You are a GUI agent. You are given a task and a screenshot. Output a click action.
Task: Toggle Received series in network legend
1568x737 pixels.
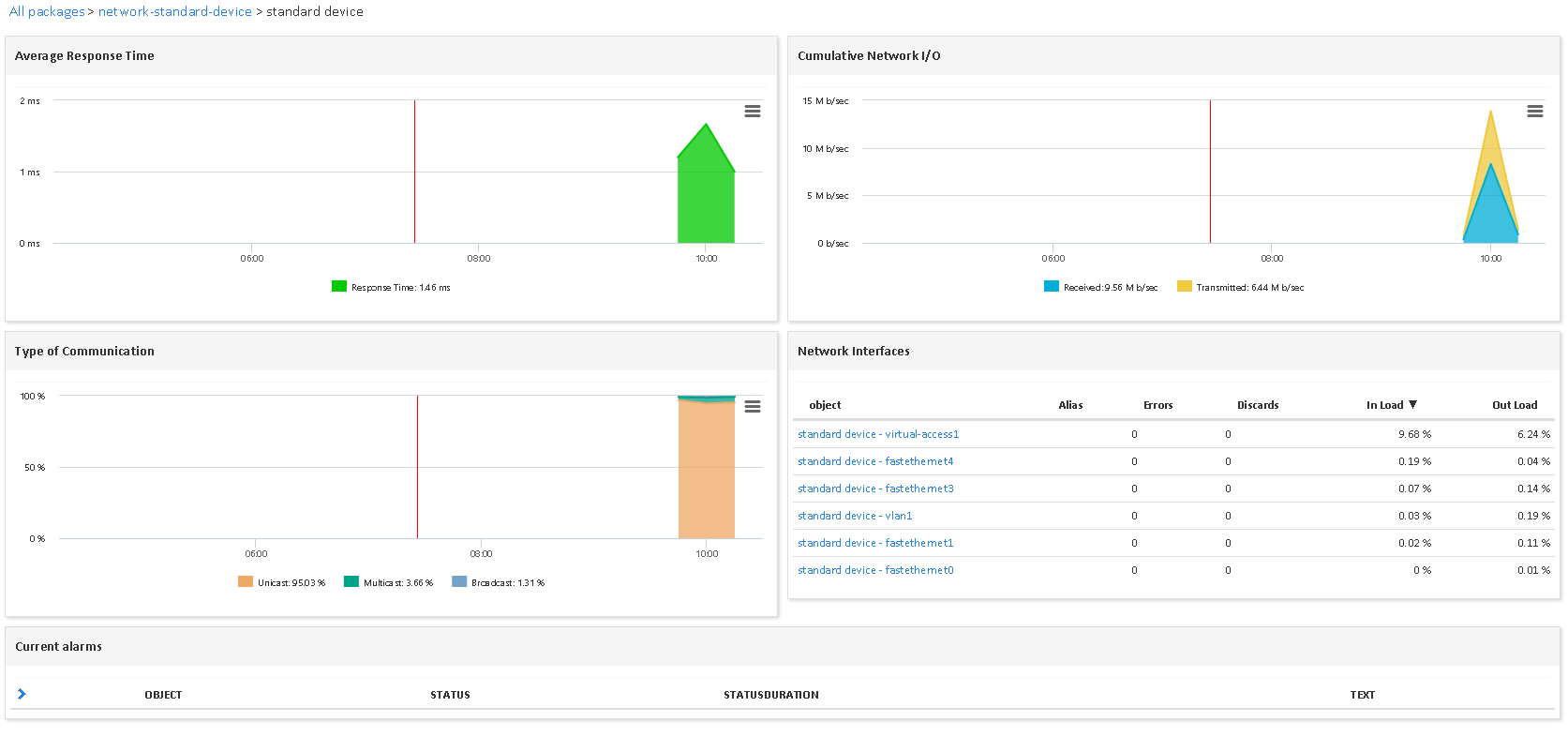click(x=1101, y=287)
